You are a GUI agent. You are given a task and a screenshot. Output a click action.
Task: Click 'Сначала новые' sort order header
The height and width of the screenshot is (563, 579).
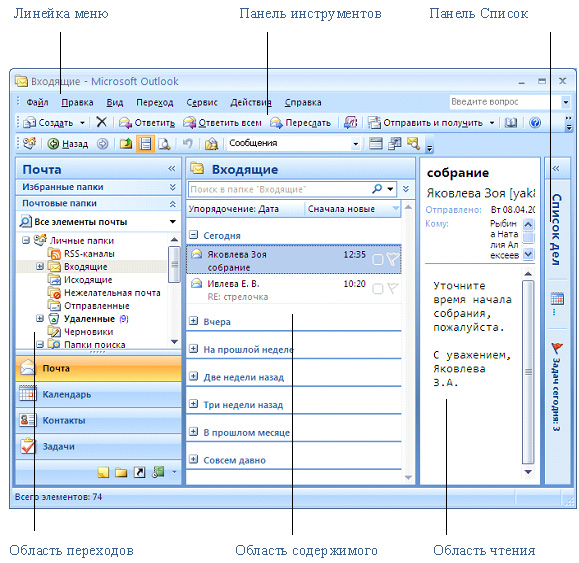(x=352, y=209)
